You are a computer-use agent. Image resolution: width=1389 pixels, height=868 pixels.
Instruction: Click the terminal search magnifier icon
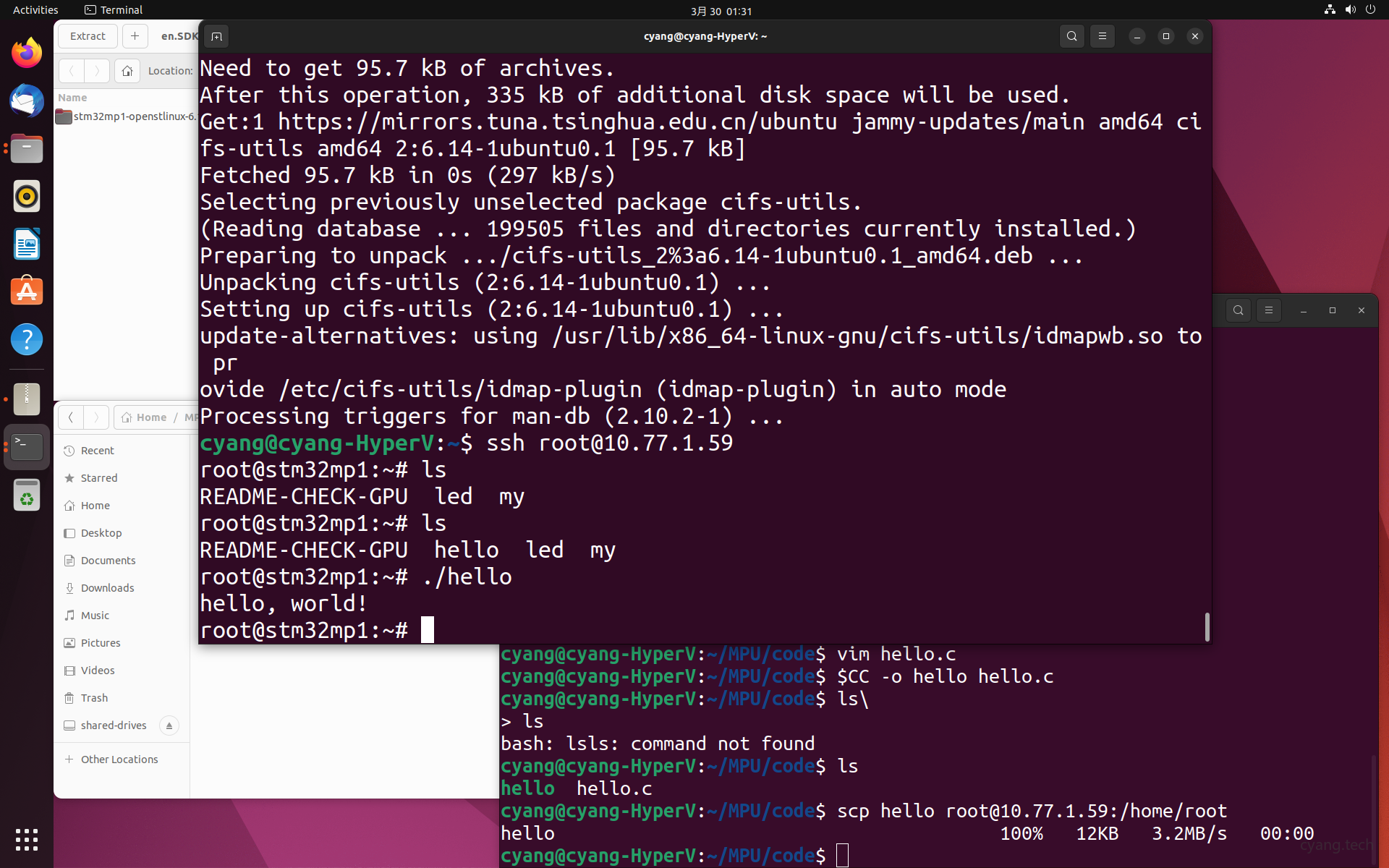pyautogui.click(x=1071, y=36)
